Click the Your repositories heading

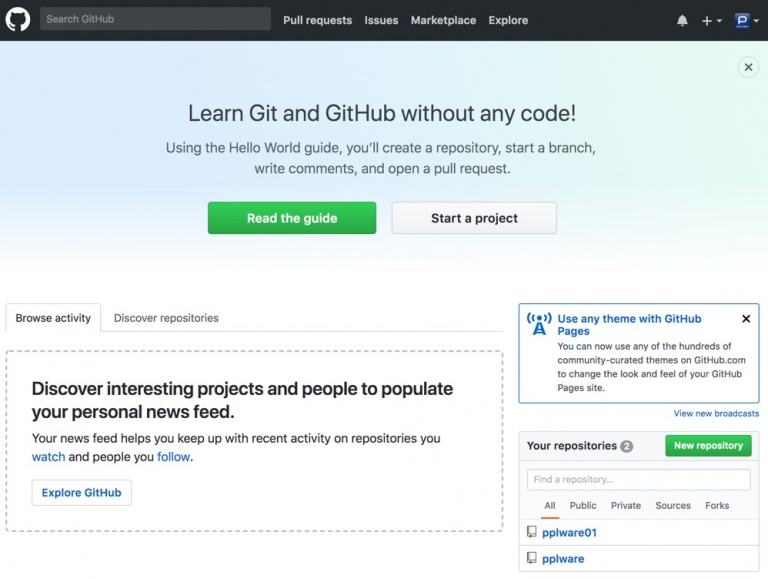click(x=572, y=446)
